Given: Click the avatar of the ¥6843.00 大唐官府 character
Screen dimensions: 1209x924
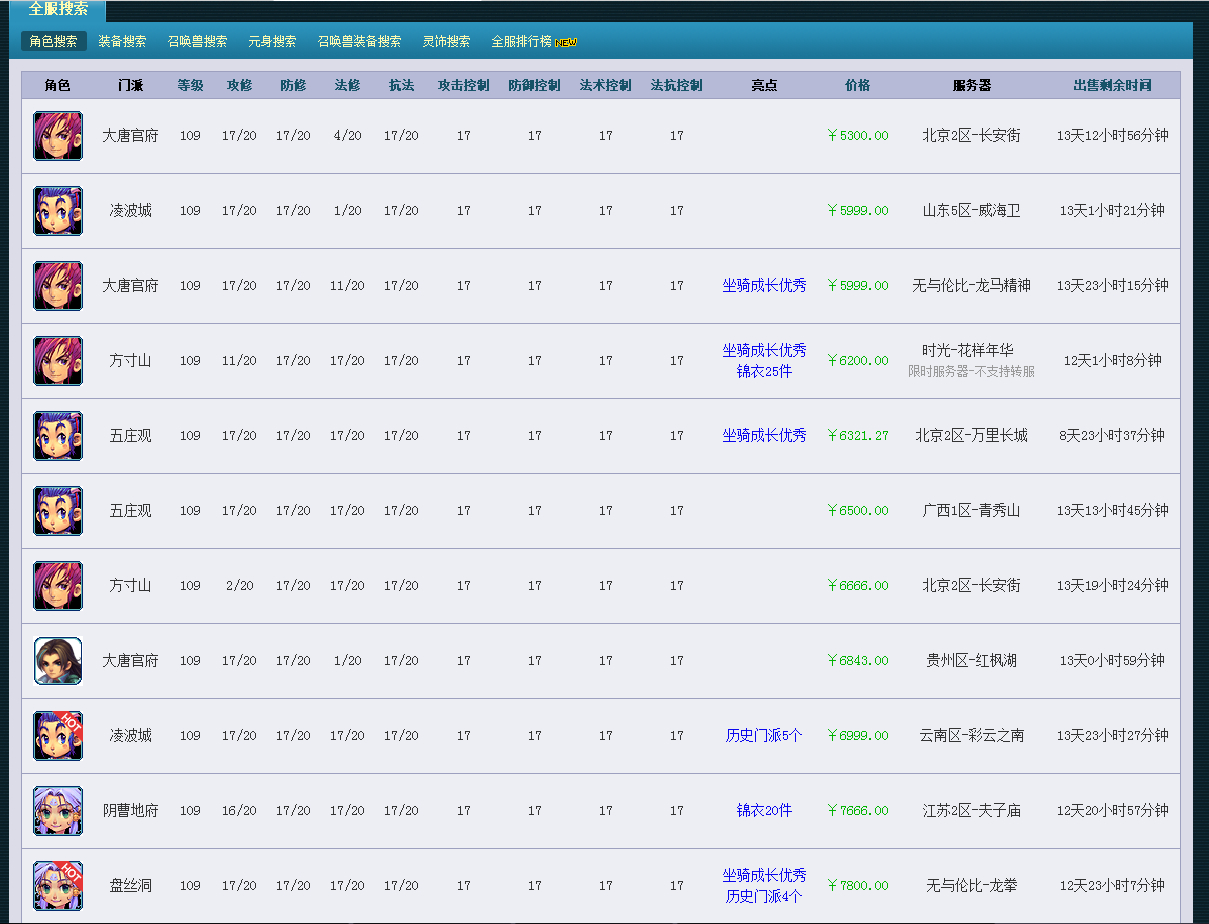Looking at the screenshot, I should [x=58, y=661].
